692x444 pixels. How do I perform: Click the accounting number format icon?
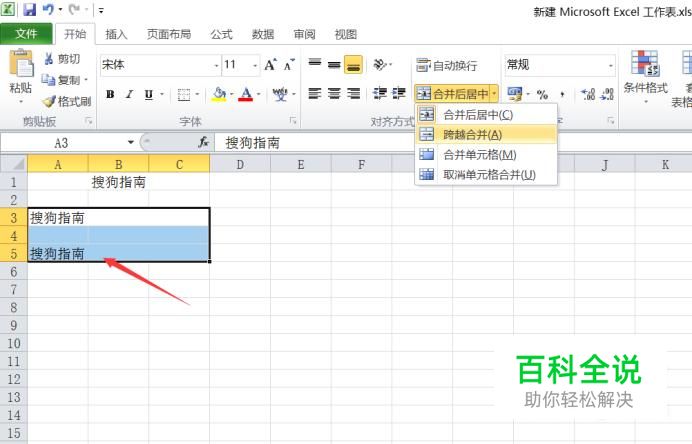coord(514,94)
